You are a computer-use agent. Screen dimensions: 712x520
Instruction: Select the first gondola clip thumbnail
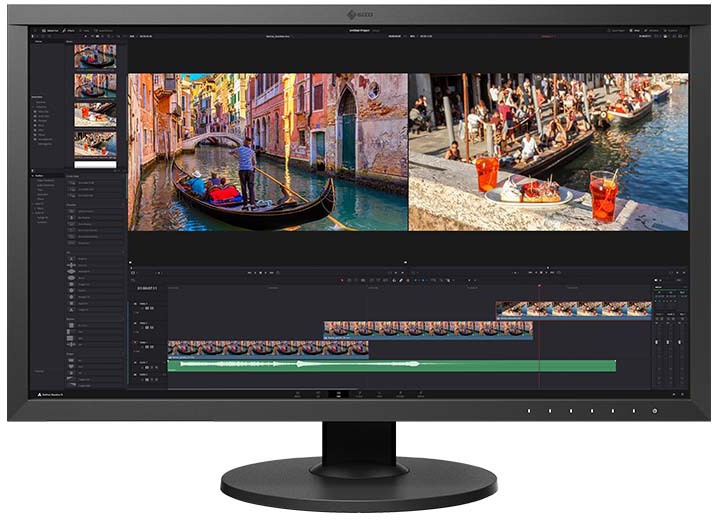[x=95, y=57]
